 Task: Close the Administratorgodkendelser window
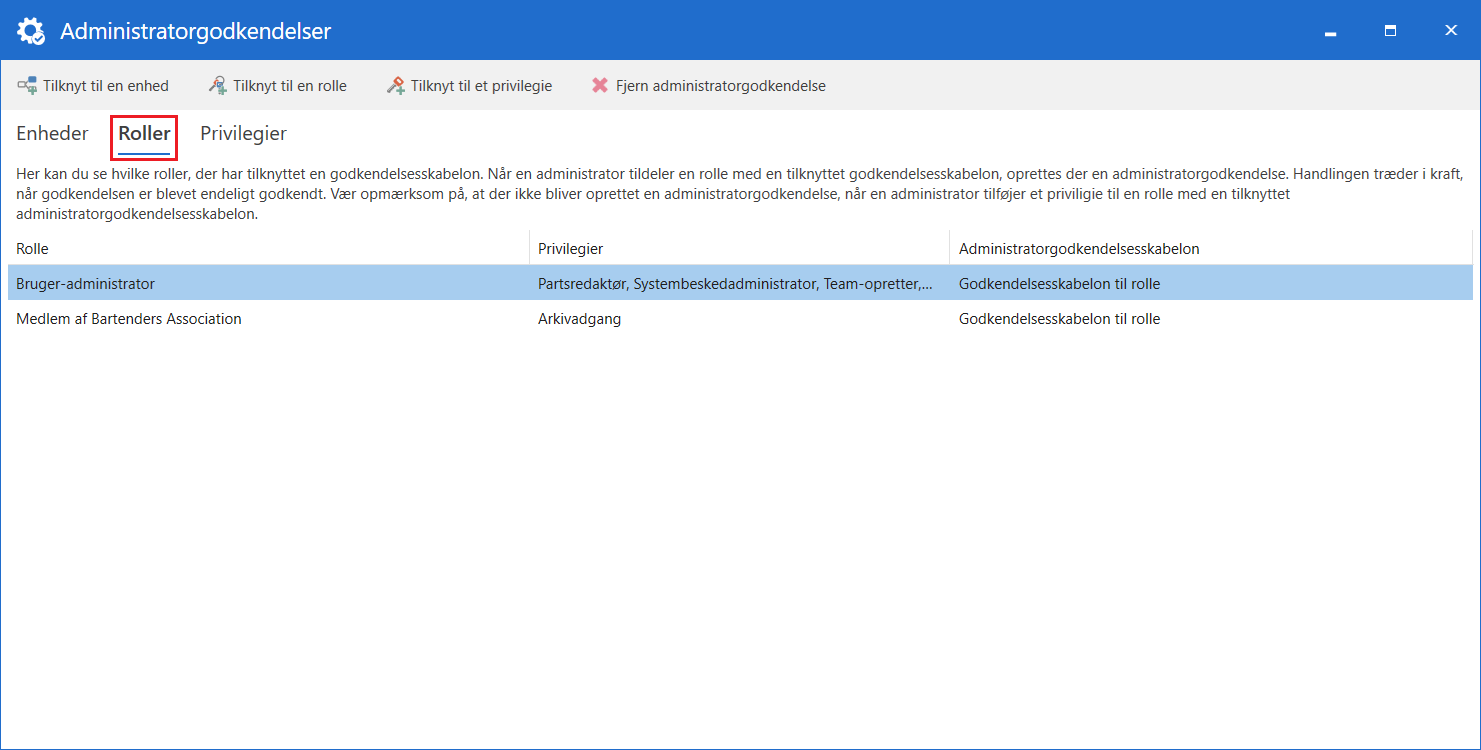[x=1450, y=31]
